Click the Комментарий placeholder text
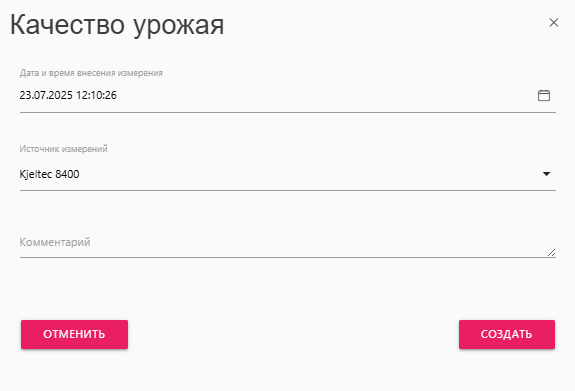Image resolution: width=575 pixels, height=391 pixels. (x=55, y=242)
